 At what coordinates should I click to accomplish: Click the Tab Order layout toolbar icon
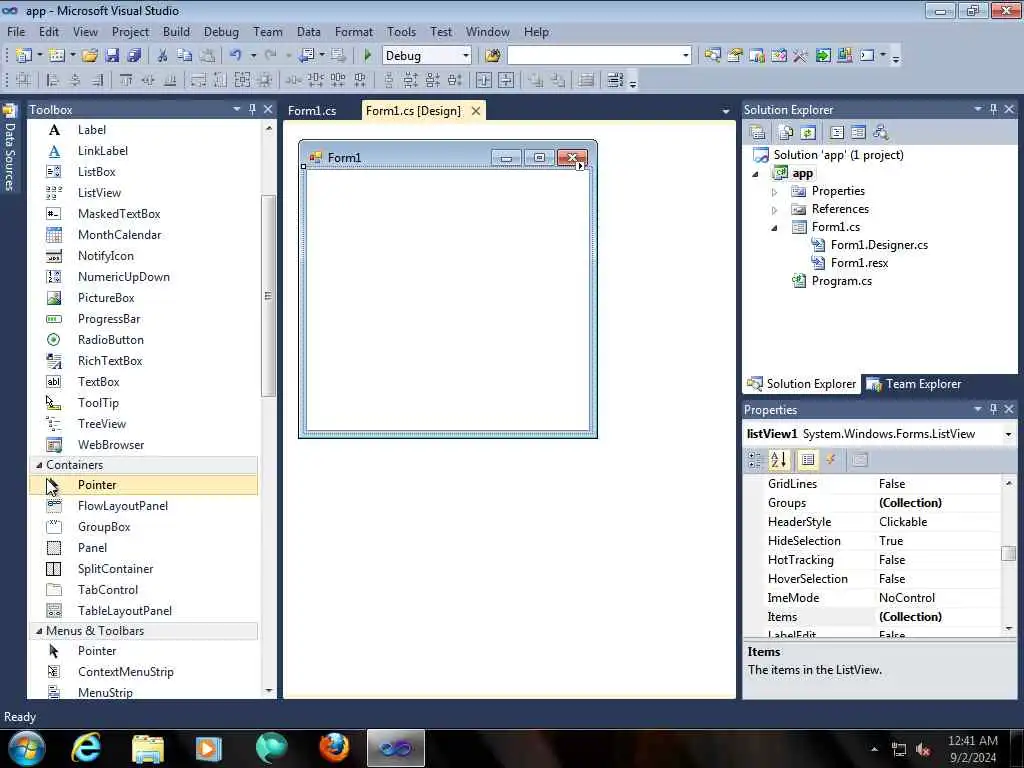615,80
